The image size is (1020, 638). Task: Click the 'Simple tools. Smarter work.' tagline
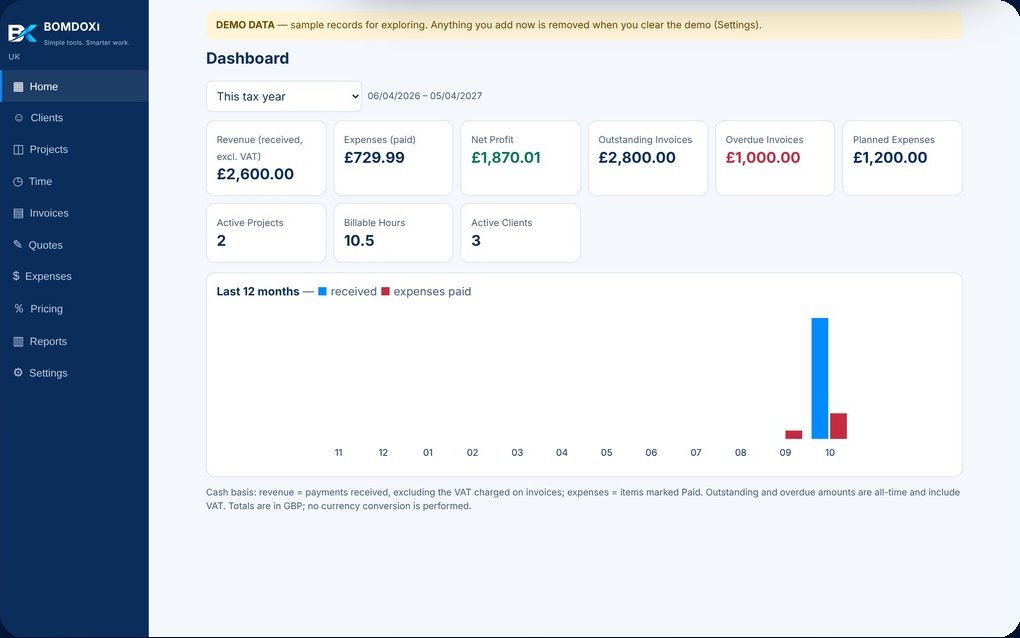click(87, 43)
